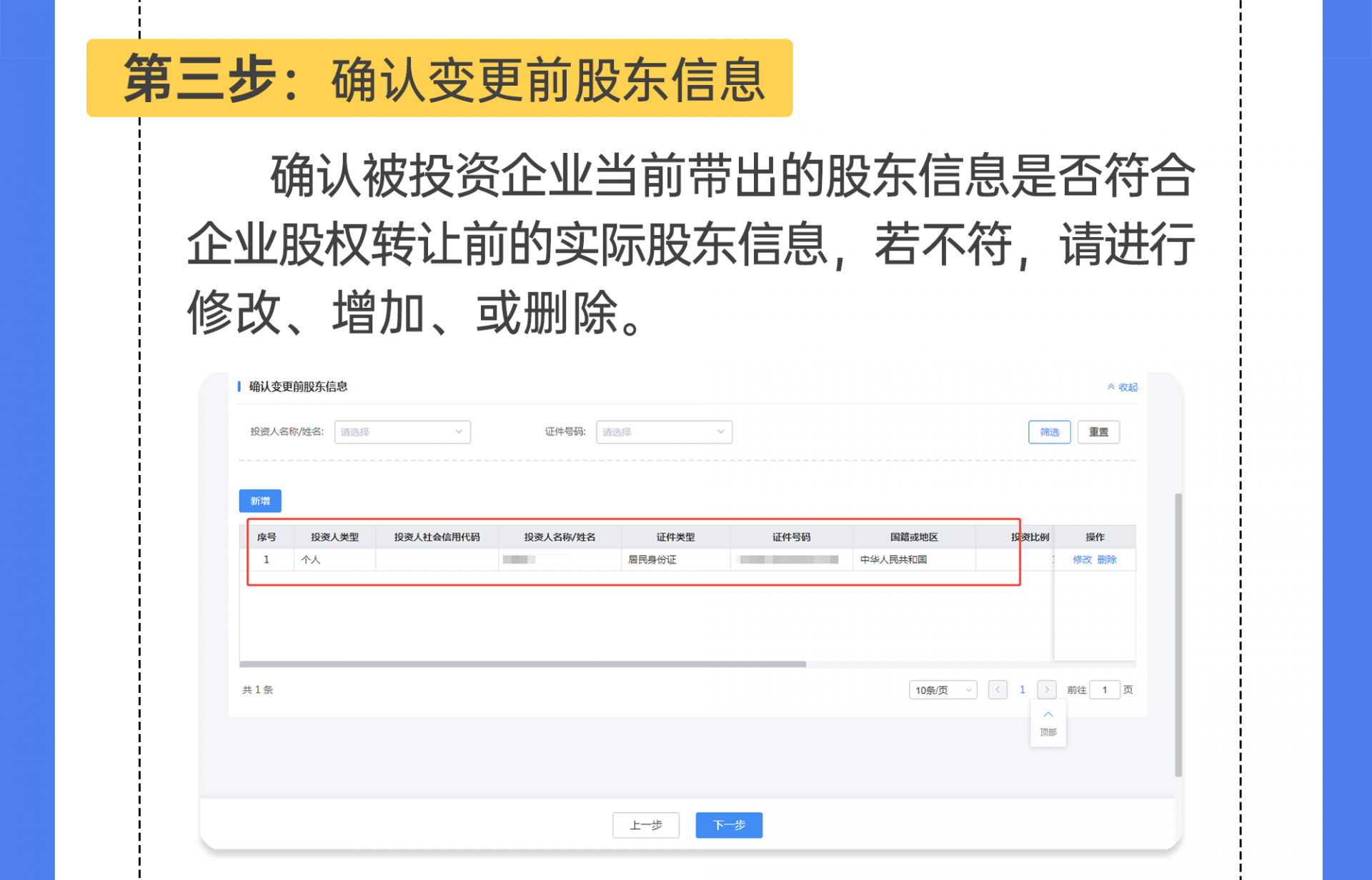Click the 证件号码 column header in table
1372x880 pixels.
791,537
